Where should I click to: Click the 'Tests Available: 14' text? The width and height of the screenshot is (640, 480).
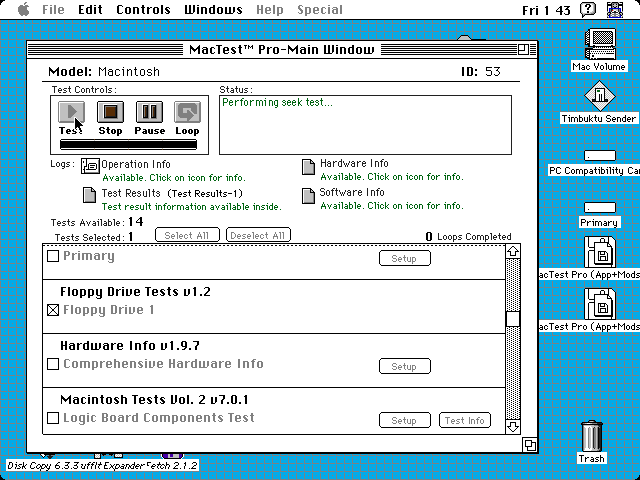(97, 222)
